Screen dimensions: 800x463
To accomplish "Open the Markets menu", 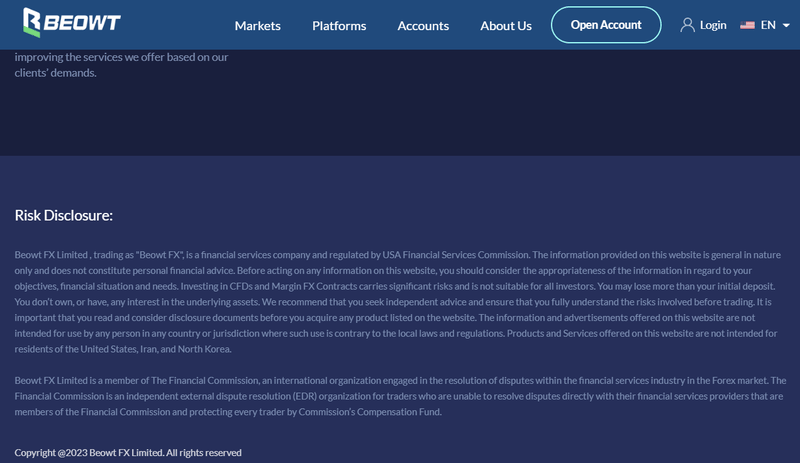I will pos(258,26).
